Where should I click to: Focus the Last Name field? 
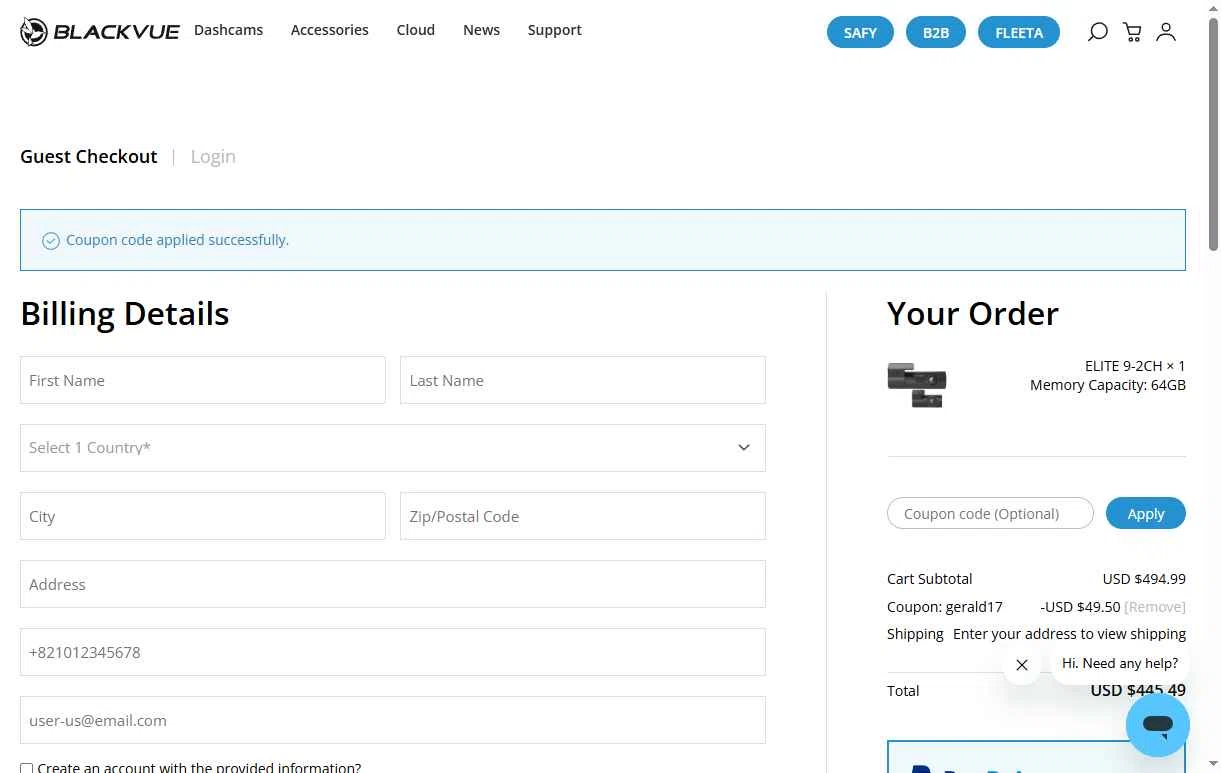[x=583, y=380]
